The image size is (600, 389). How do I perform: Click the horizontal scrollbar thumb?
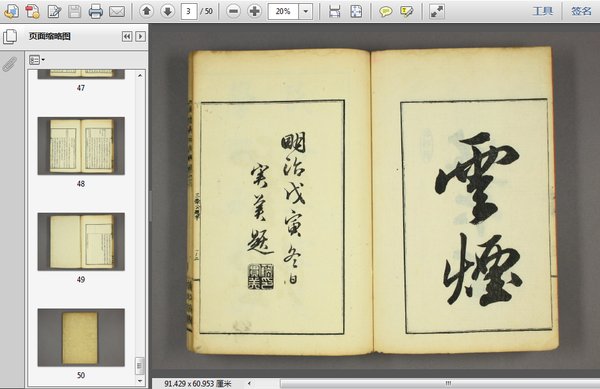440,383
